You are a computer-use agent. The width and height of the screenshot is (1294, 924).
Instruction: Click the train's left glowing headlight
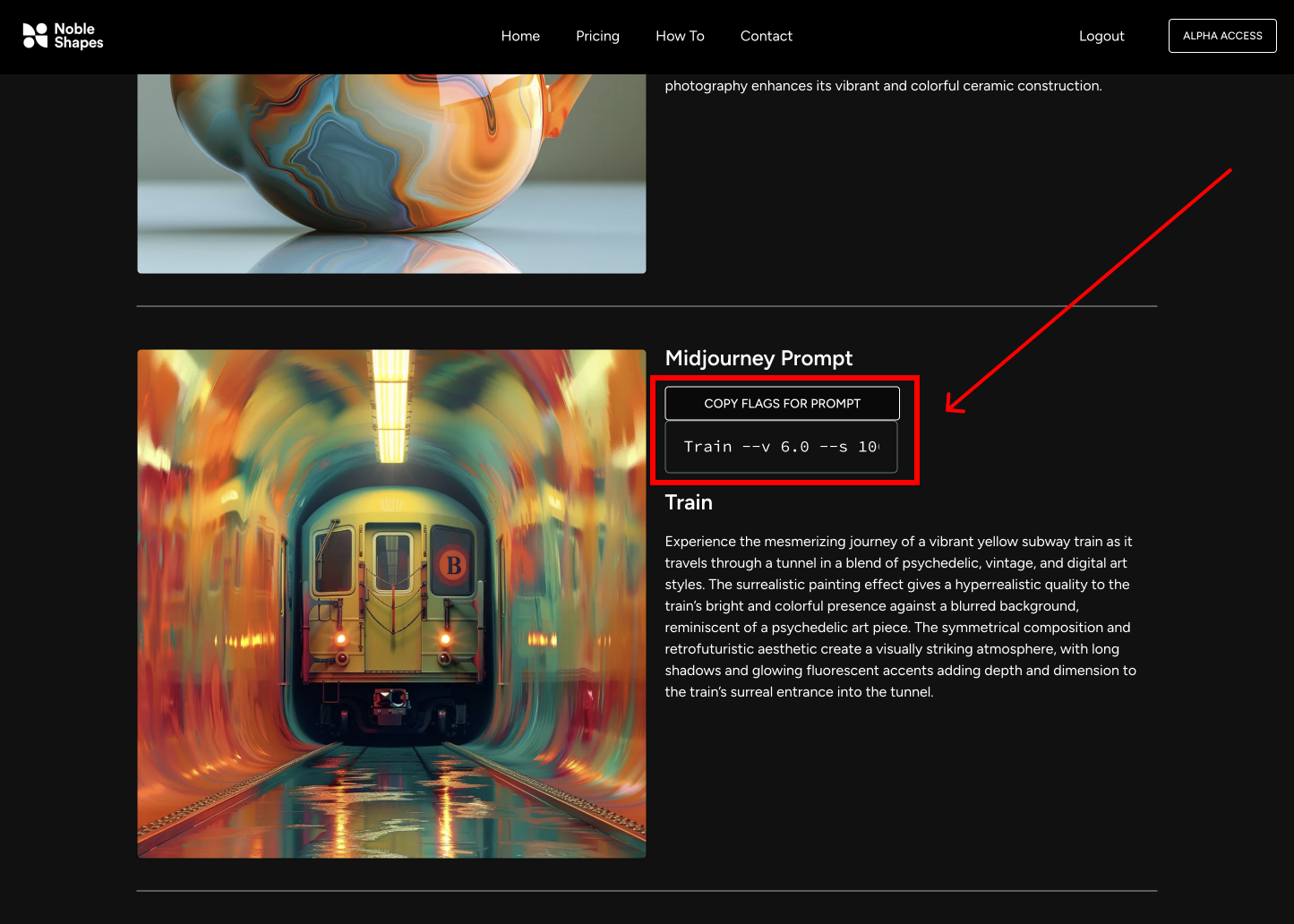[341, 639]
